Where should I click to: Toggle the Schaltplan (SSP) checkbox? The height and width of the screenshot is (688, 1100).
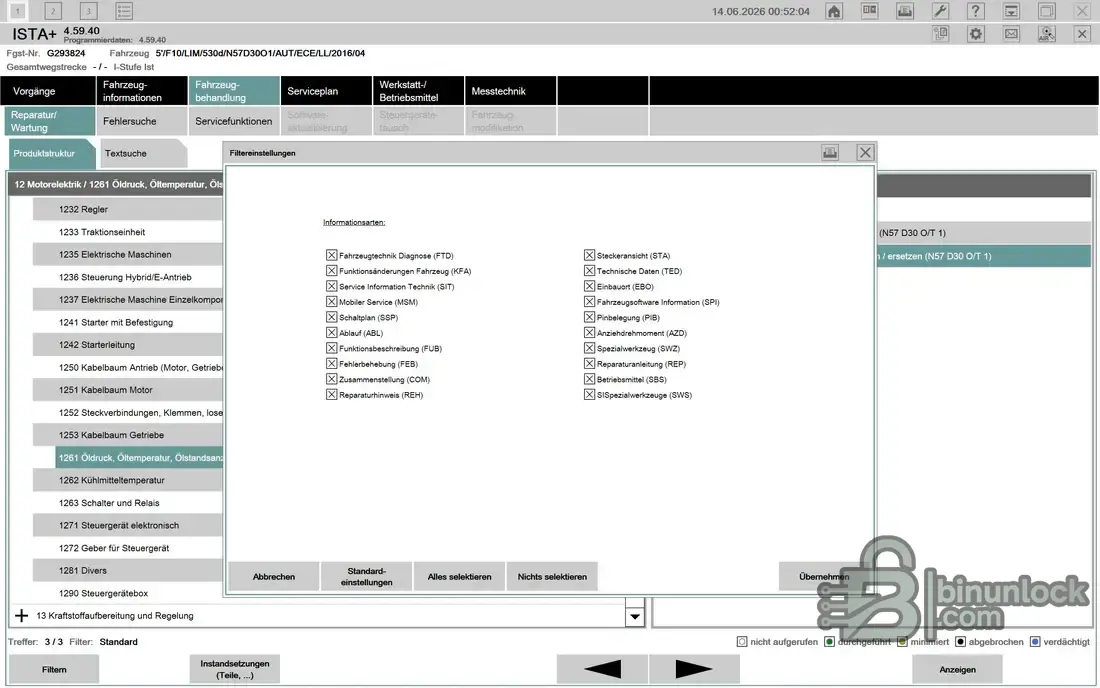tap(331, 317)
